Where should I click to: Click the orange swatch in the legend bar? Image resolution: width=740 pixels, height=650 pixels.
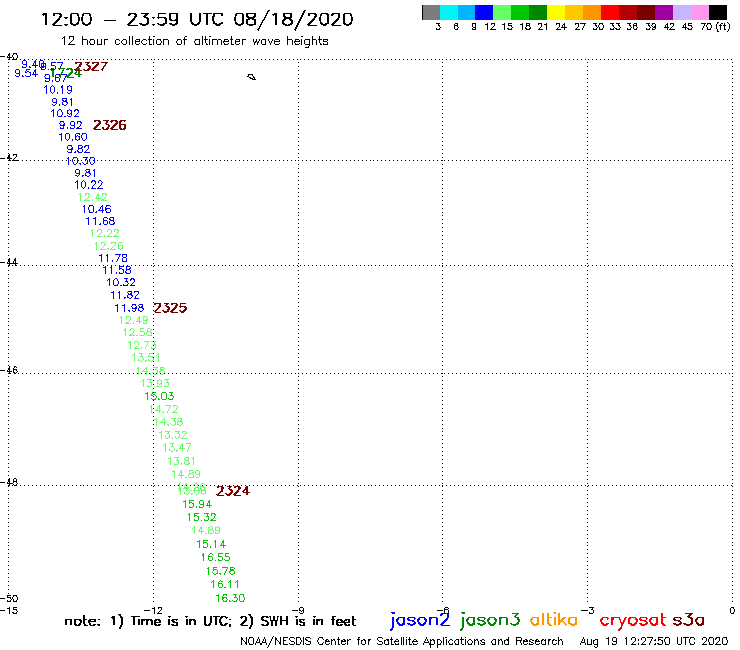(592, 12)
